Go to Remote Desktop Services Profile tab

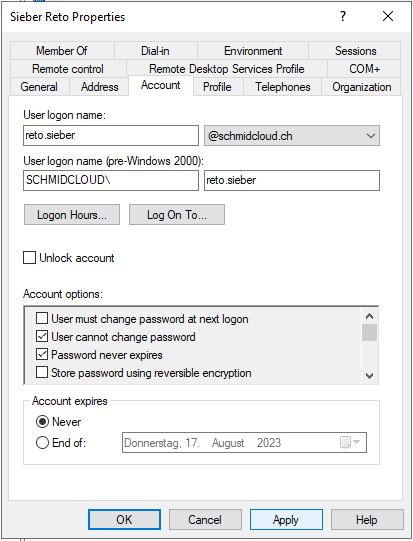tap(227, 69)
